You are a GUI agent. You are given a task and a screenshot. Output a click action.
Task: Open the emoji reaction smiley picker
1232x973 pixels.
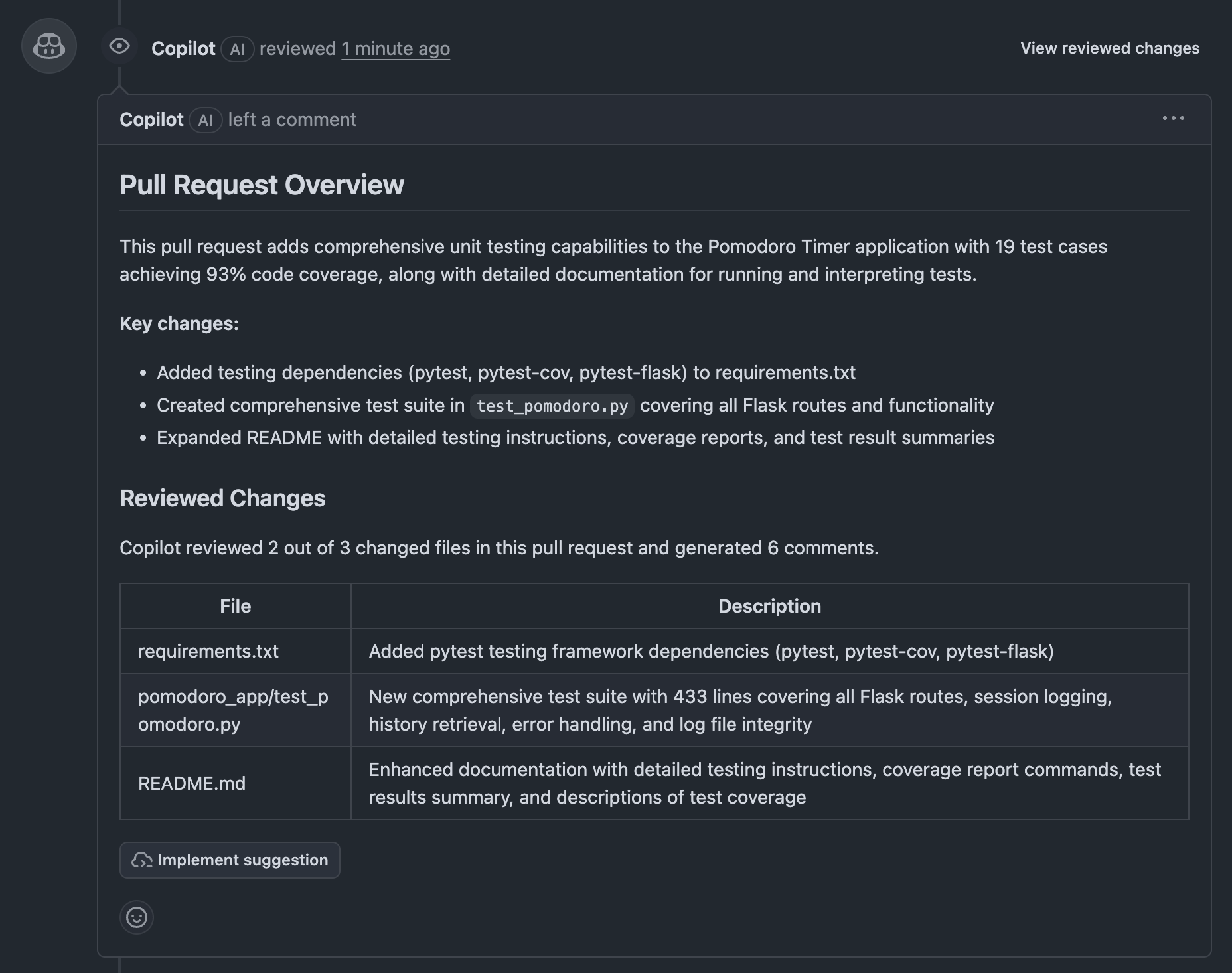click(137, 917)
